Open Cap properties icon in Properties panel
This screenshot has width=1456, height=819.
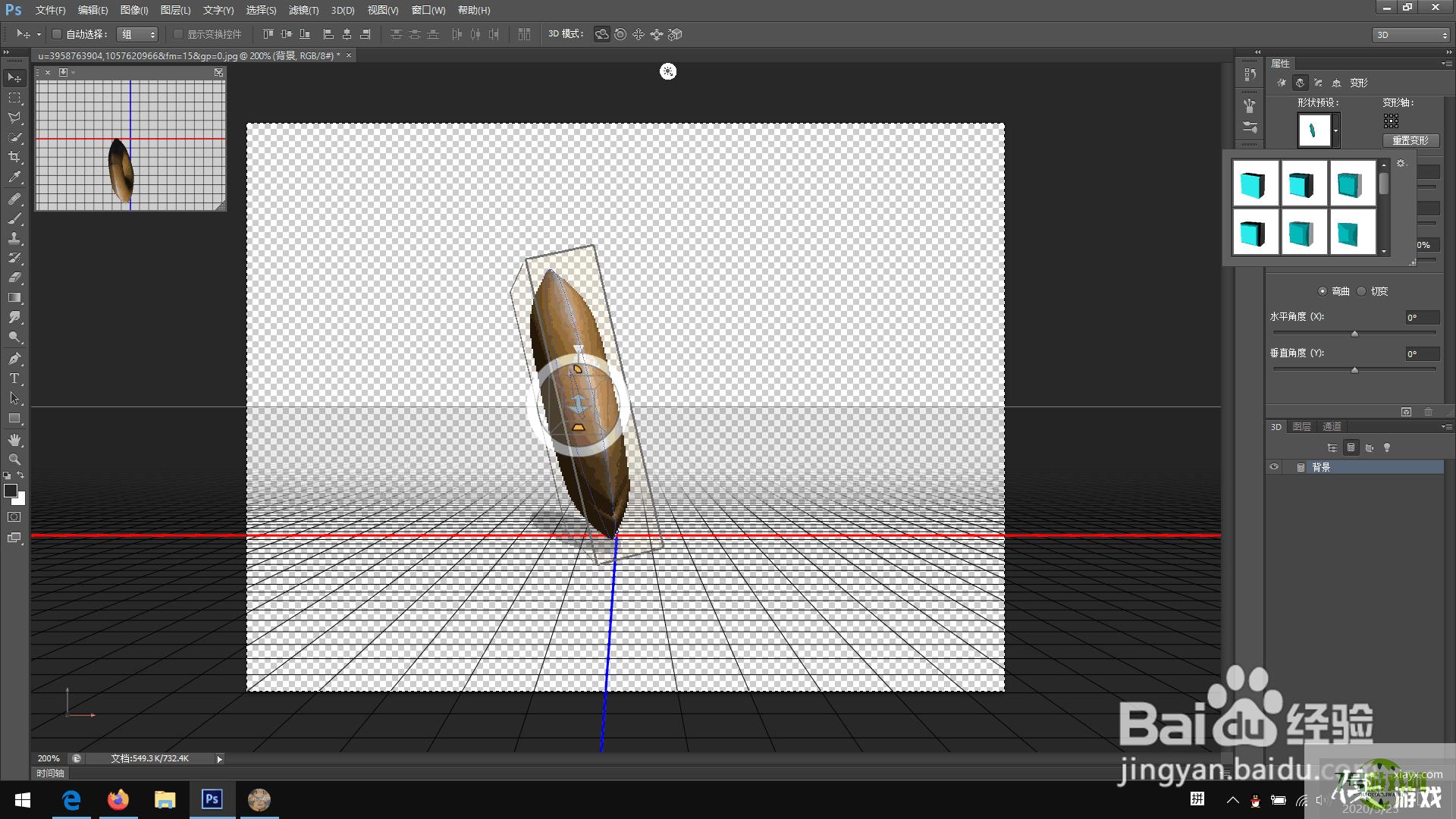(1318, 83)
